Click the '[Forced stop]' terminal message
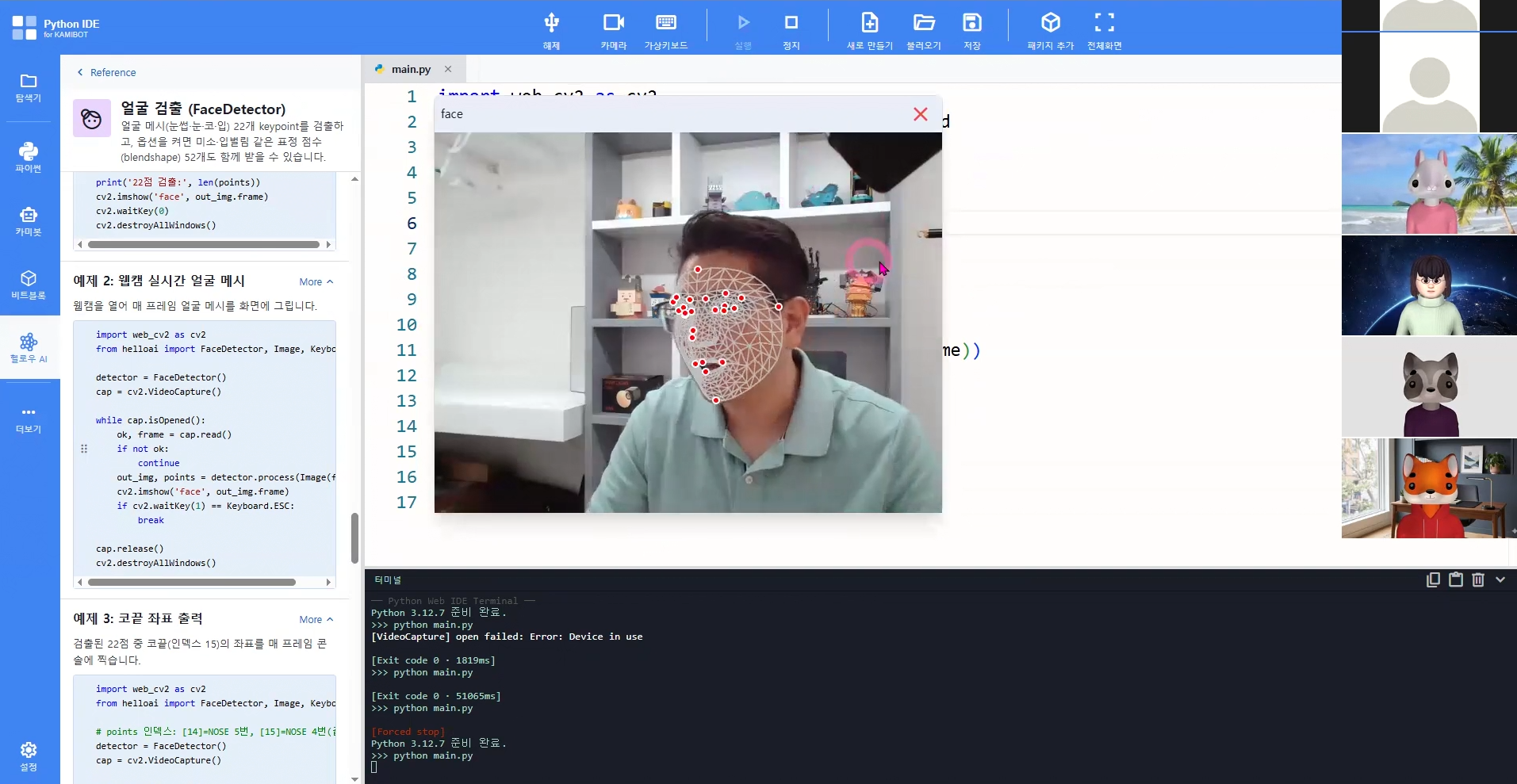 point(408,732)
